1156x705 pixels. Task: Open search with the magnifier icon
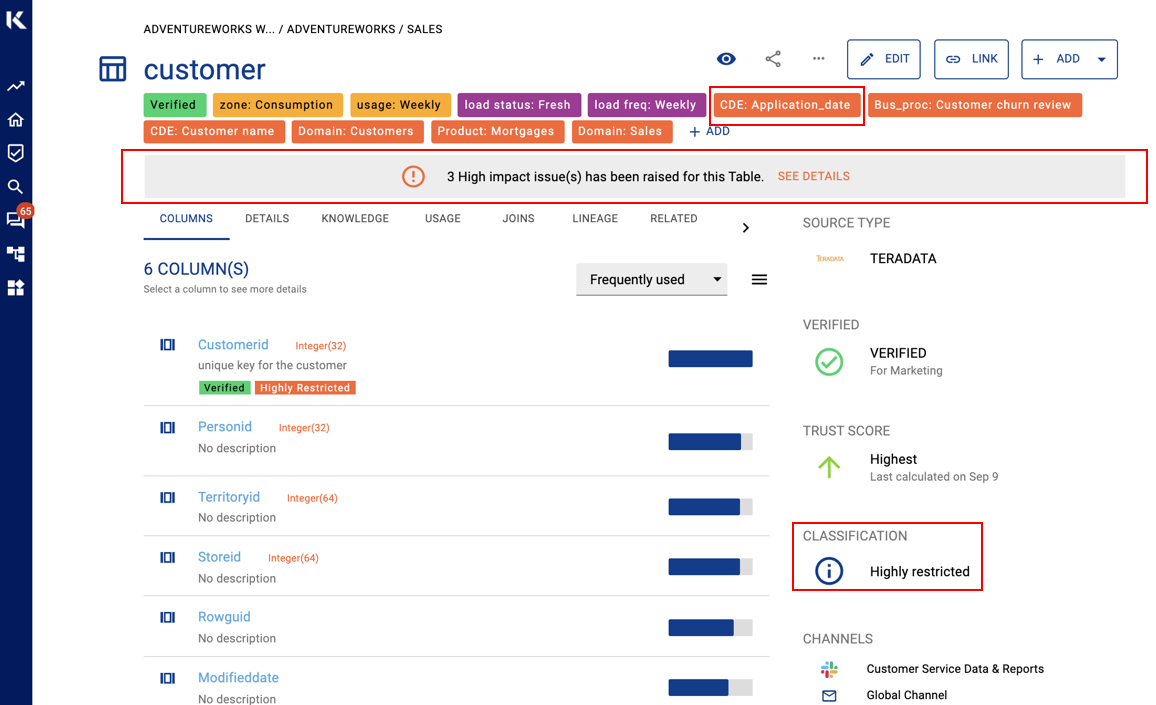[15, 187]
